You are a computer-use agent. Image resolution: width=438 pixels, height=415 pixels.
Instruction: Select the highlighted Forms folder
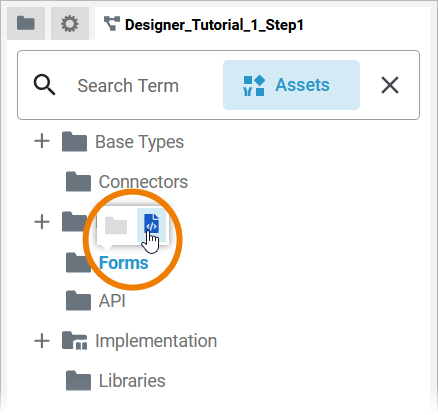(x=124, y=263)
